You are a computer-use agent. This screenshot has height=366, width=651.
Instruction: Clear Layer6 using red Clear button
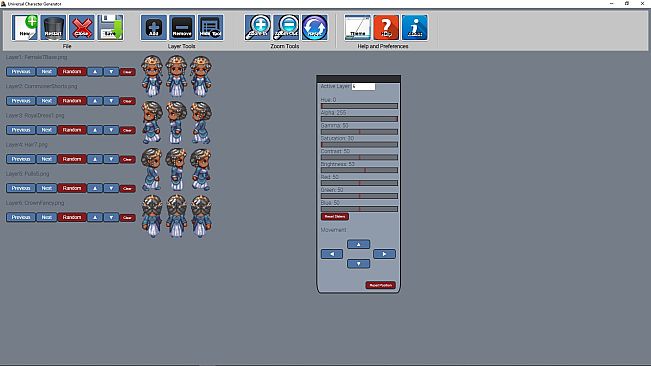click(x=127, y=217)
